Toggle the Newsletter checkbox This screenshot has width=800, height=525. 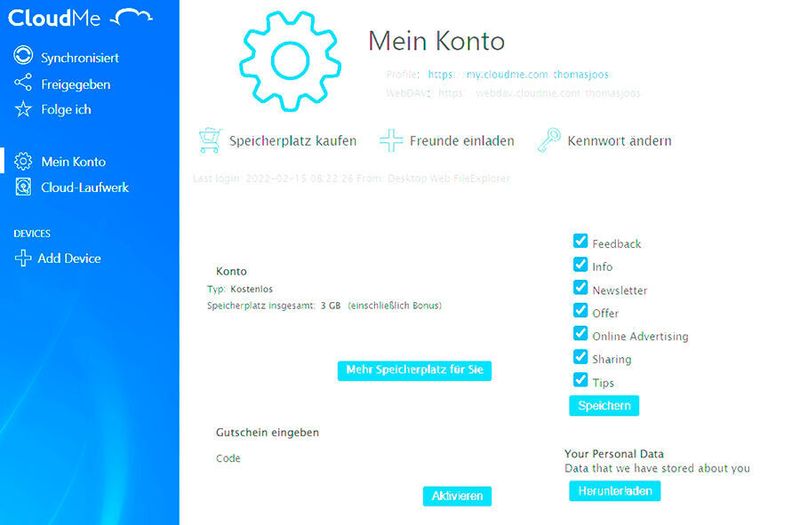[x=580, y=287]
